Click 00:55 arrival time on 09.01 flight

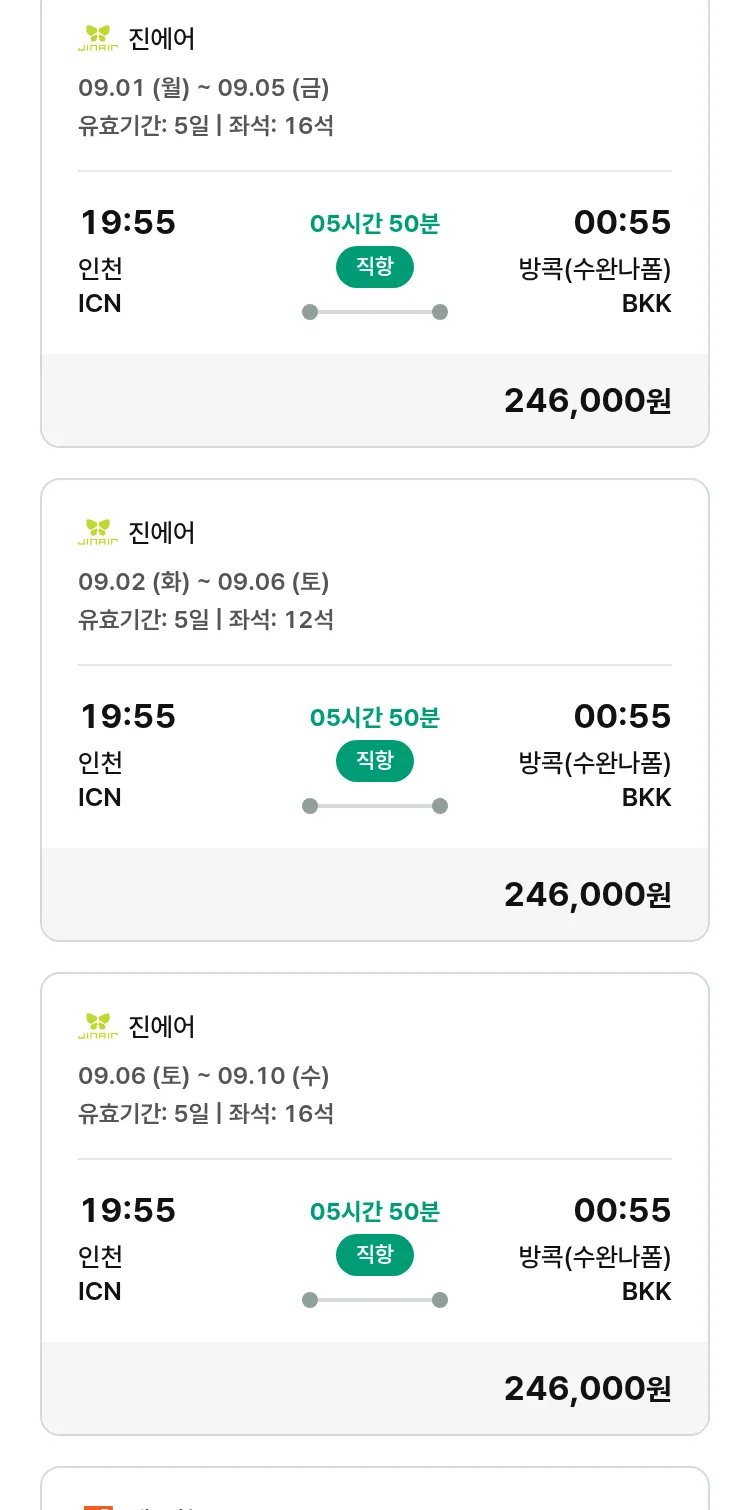[622, 222]
